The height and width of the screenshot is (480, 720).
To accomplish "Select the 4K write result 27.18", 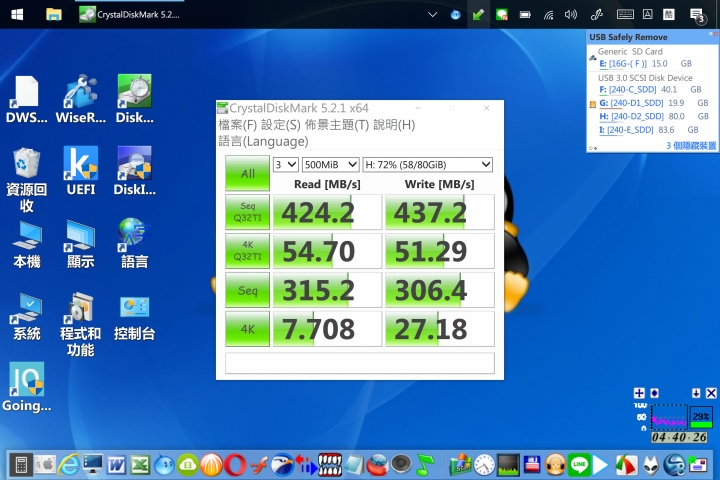I will pos(439,329).
